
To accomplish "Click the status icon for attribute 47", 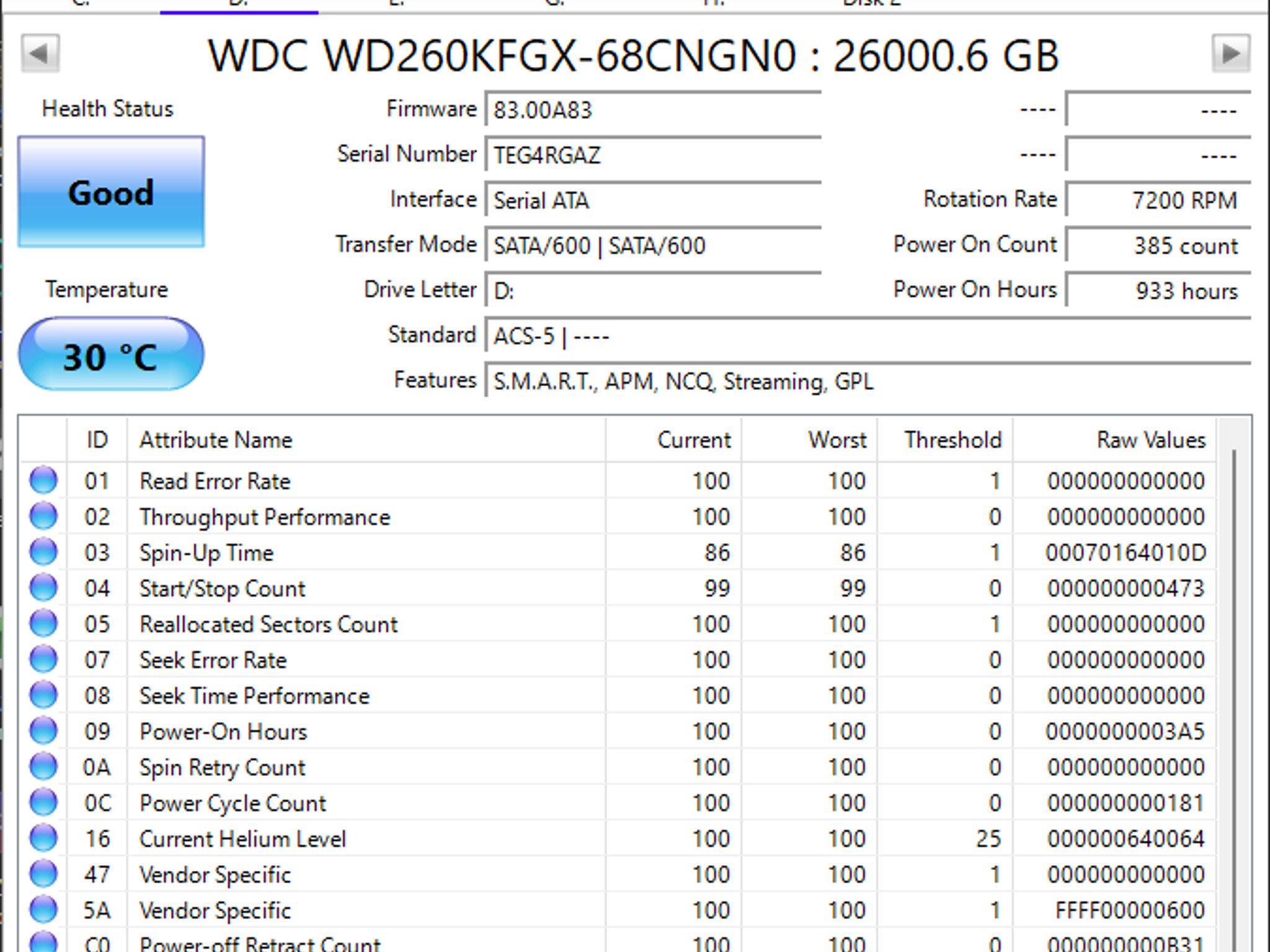I will (x=43, y=874).
